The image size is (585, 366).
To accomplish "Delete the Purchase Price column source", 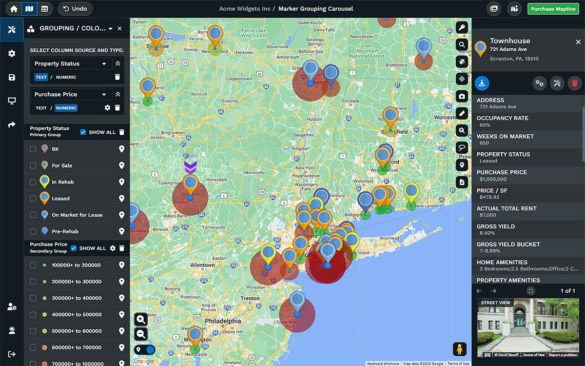I will (x=118, y=108).
